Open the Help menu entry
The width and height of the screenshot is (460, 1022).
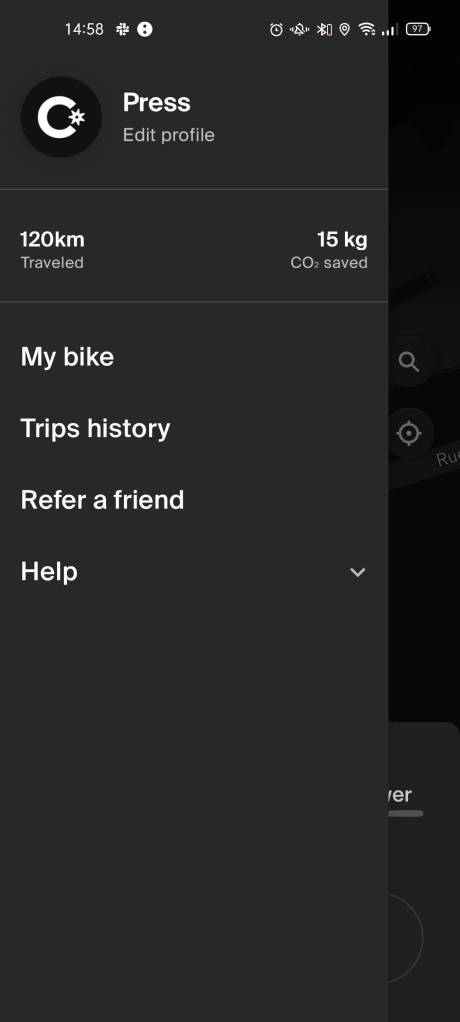(194, 572)
